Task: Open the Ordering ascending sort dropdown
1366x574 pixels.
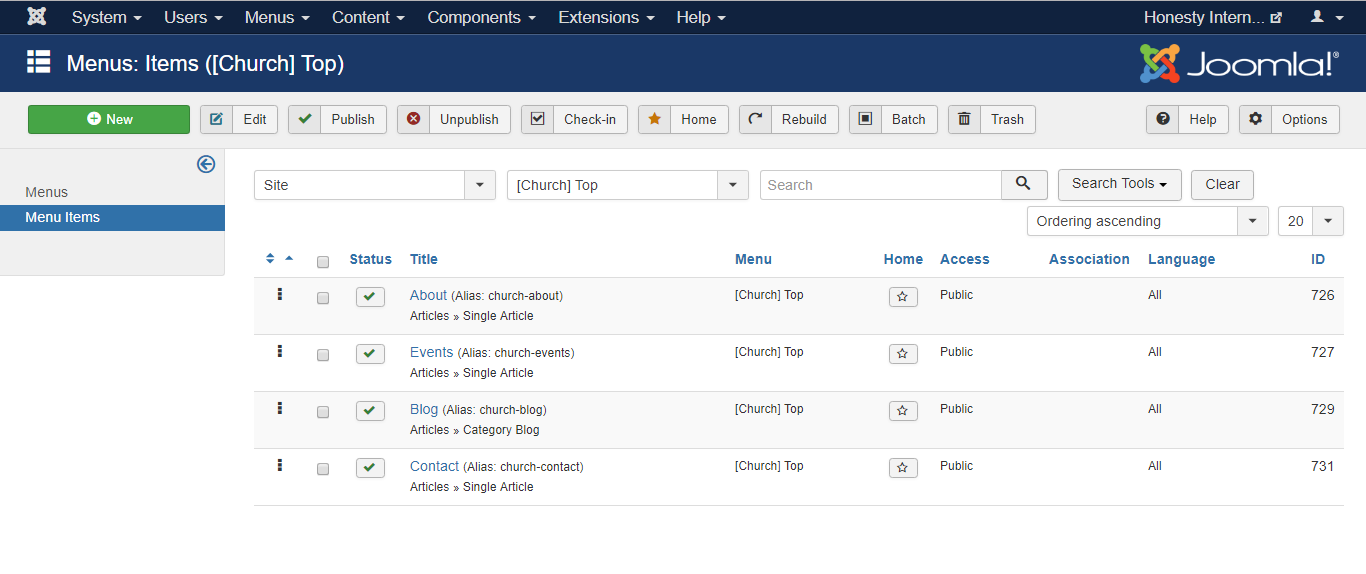Action: 1147,221
